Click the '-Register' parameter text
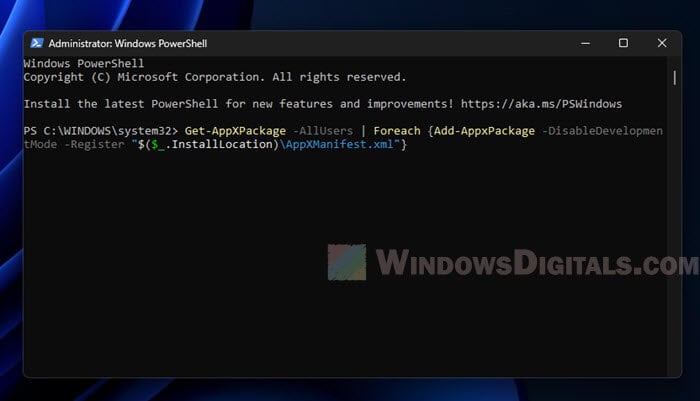Image resolution: width=700 pixels, height=401 pixels. click(x=94, y=144)
